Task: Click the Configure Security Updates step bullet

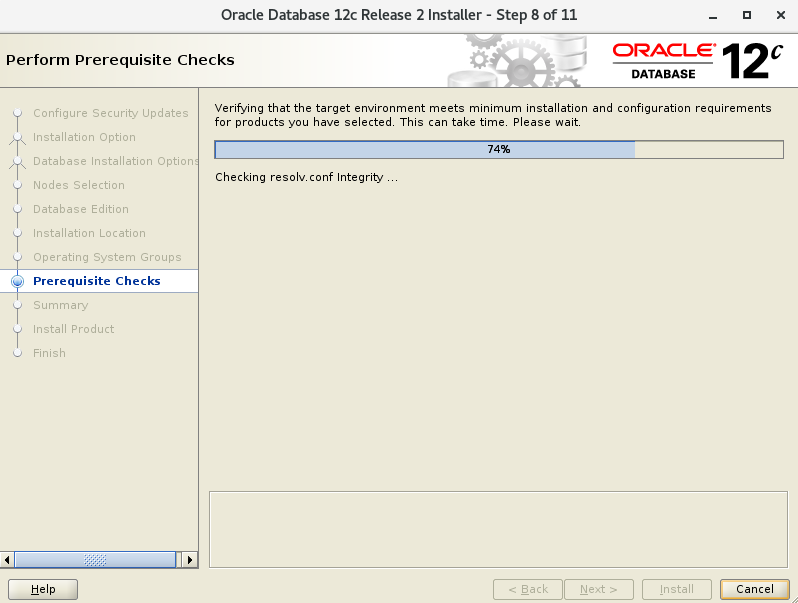Action: (17, 112)
